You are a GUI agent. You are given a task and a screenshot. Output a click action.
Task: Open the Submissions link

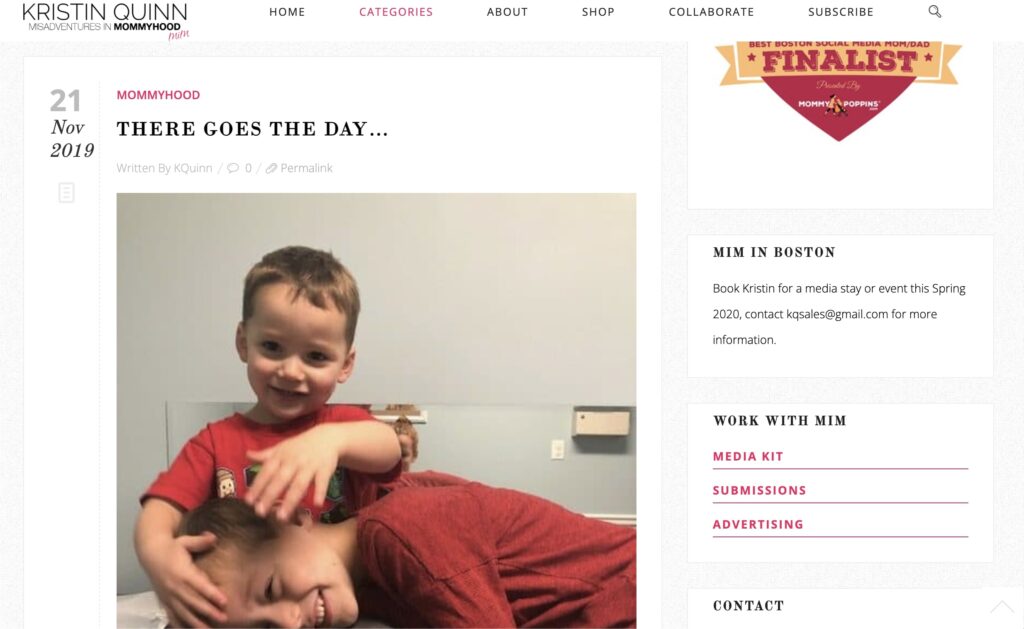click(x=760, y=491)
